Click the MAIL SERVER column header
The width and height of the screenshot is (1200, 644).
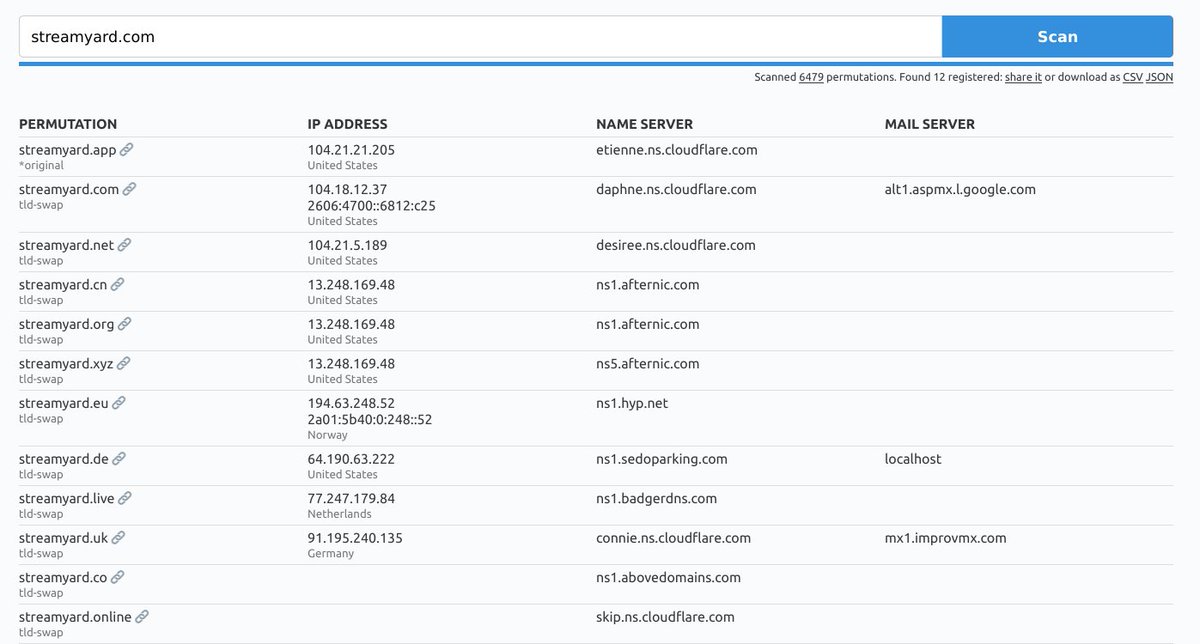(x=930, y=124)
